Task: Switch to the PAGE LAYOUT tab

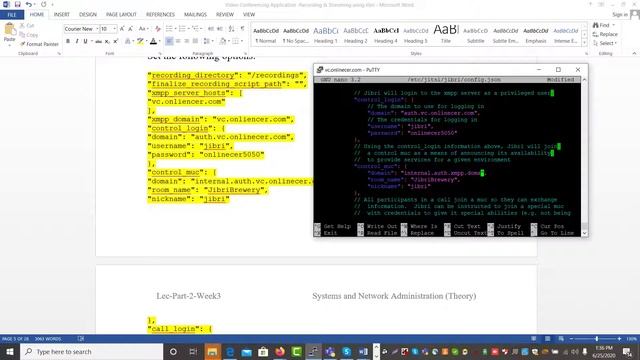Action: tap(121, 15)
